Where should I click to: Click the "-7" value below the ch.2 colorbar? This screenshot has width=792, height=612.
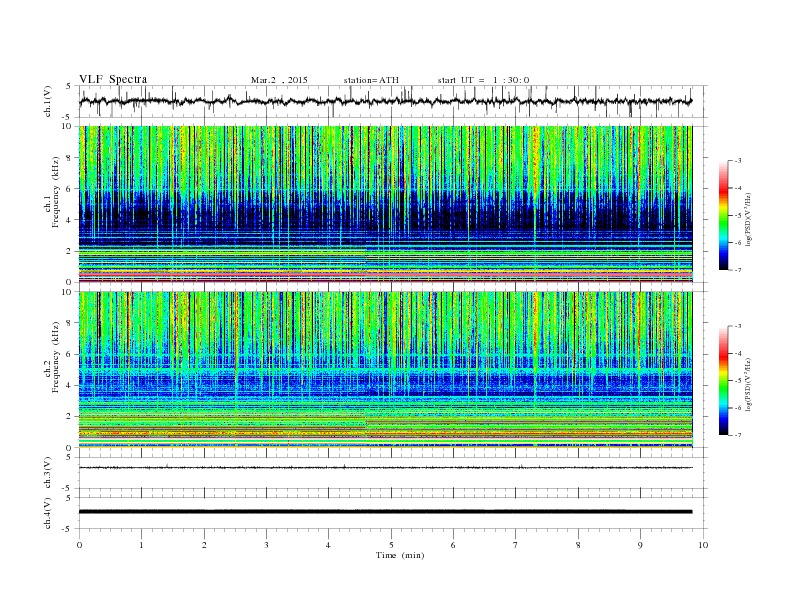click(x=737, y=435)
